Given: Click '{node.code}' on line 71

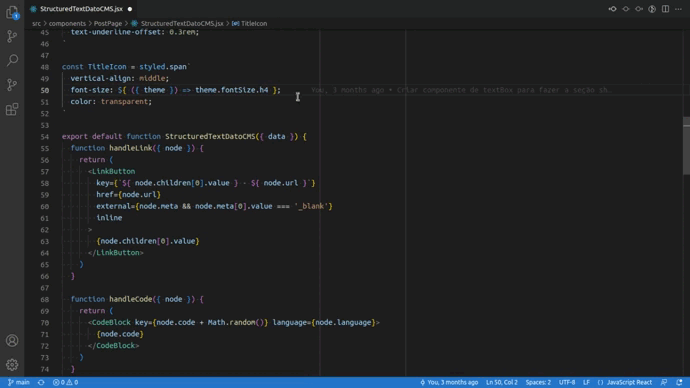Looking at the screenshot, I should (120, 334).
